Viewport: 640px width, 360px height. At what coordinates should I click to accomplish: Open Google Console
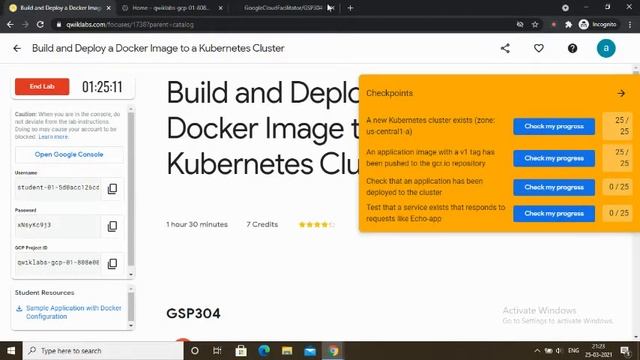point(69,155)
